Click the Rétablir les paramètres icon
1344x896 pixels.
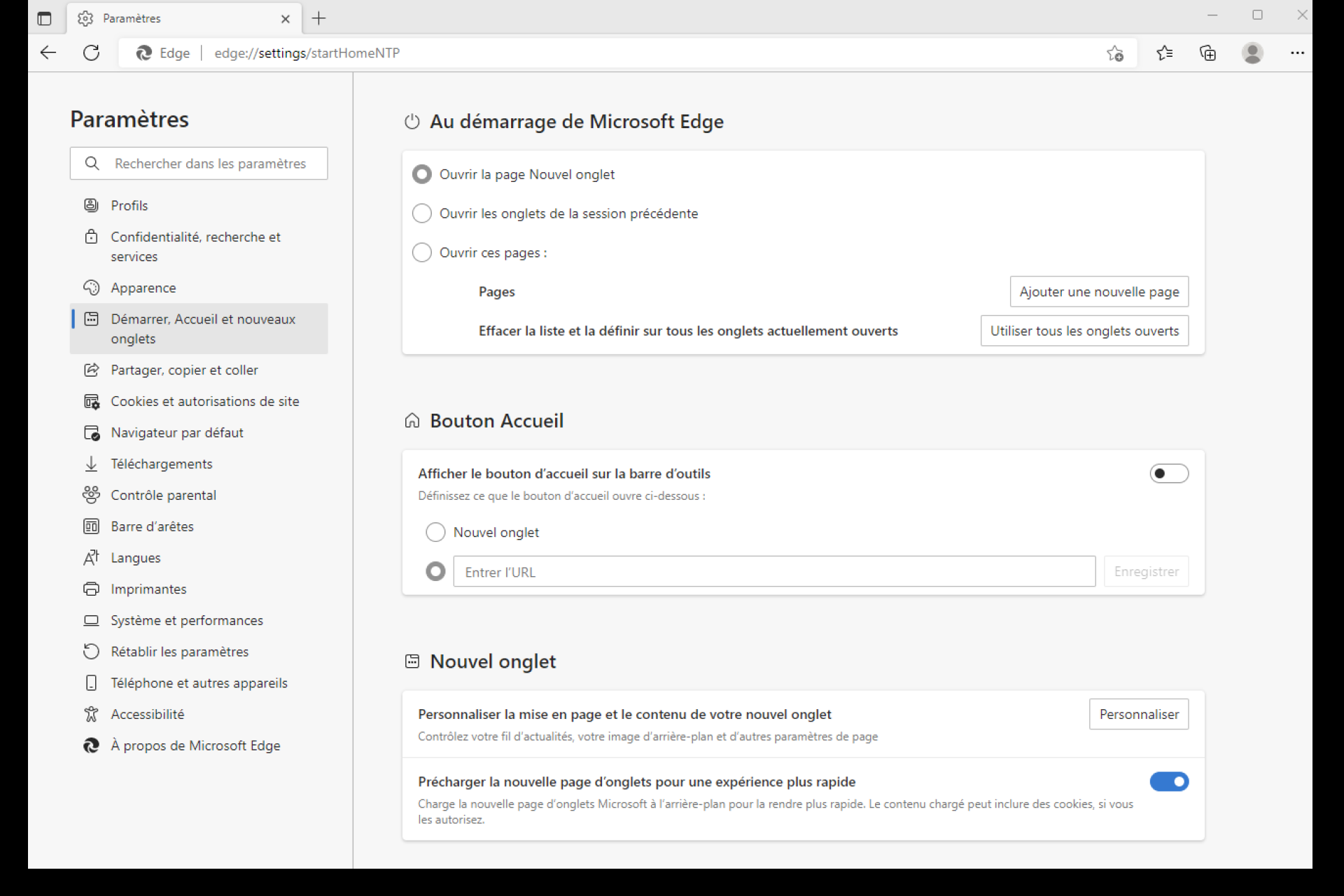[91, 652]
